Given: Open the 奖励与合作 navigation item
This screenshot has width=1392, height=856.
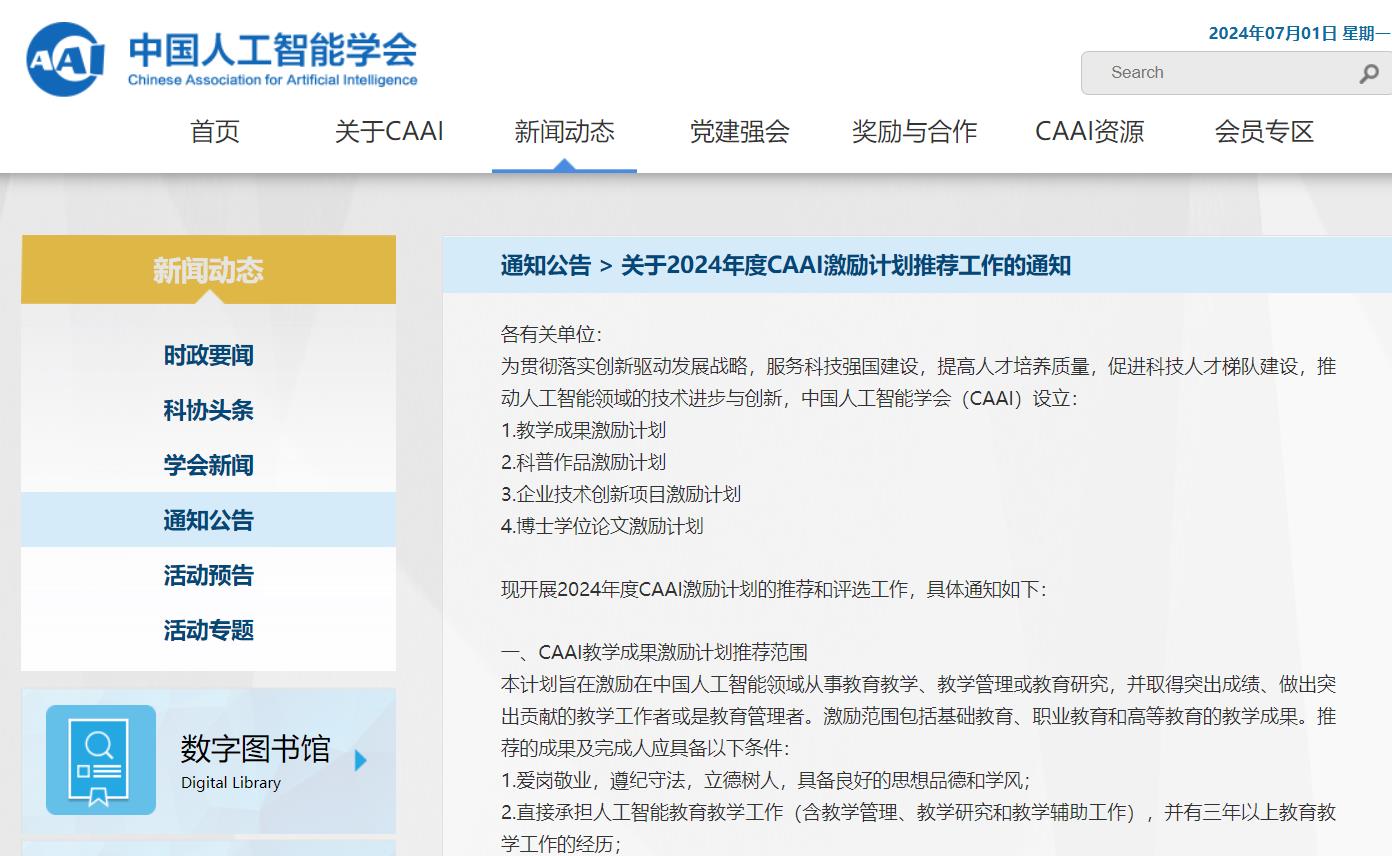Looking at the screenshot, I should point(914,131).
